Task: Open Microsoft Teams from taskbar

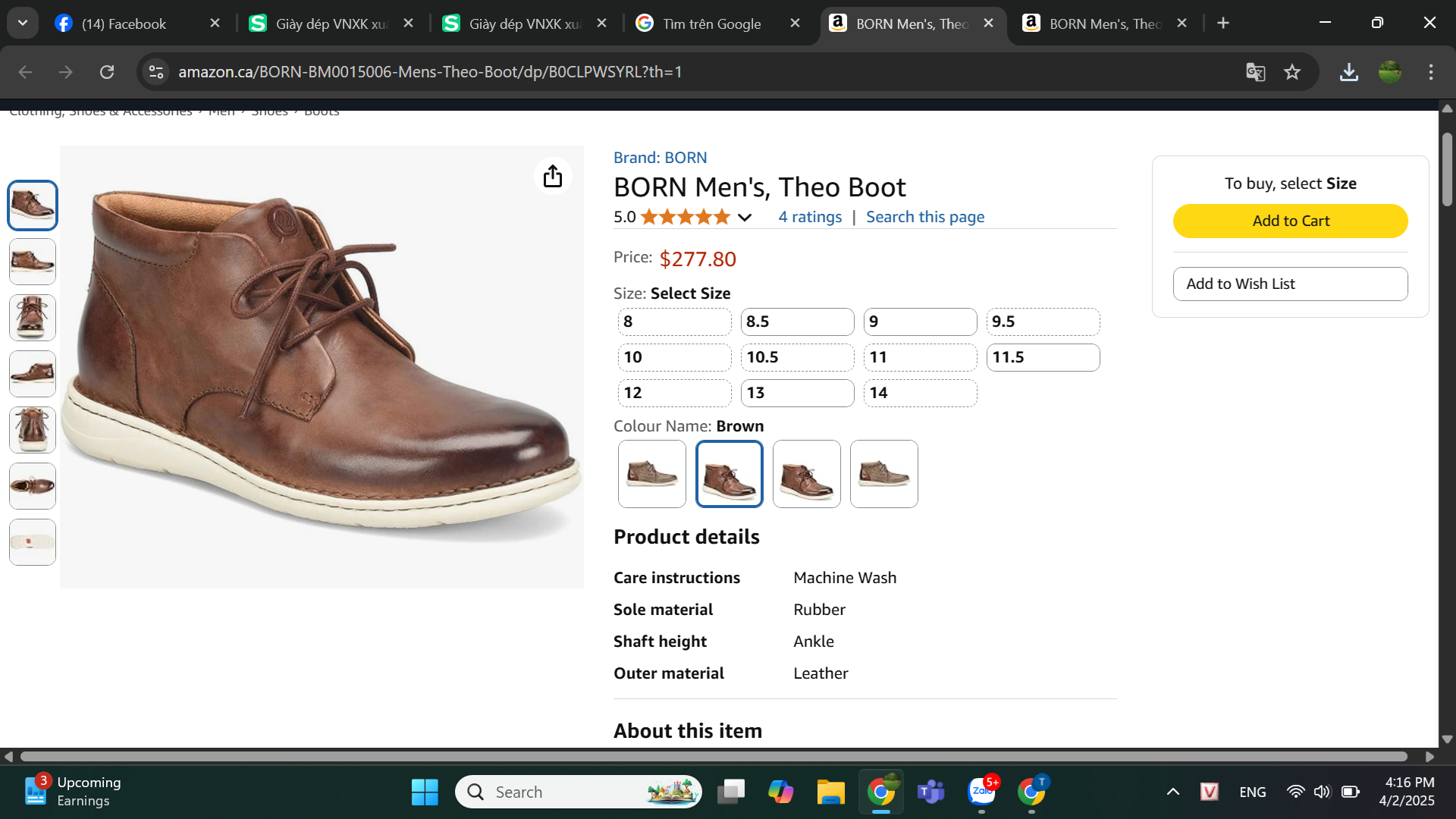Action: coord(930,792)
